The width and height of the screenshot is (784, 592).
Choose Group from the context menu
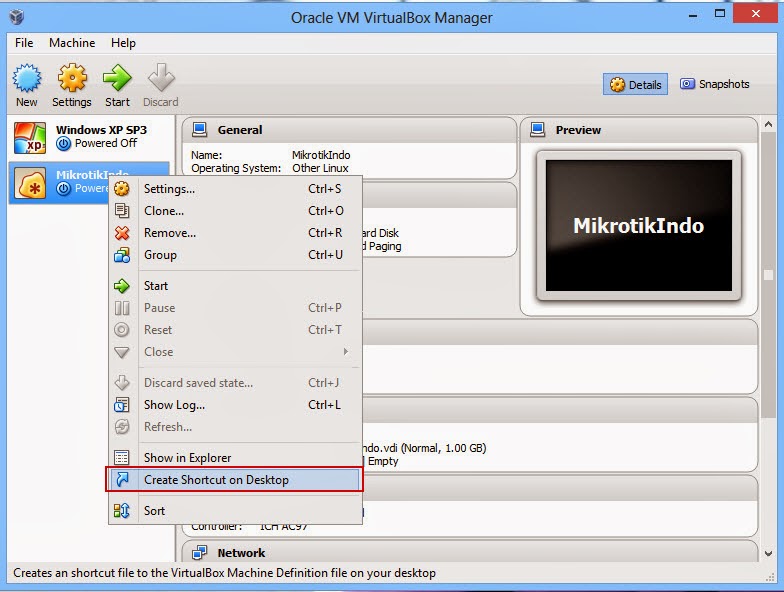pos(235,255)
